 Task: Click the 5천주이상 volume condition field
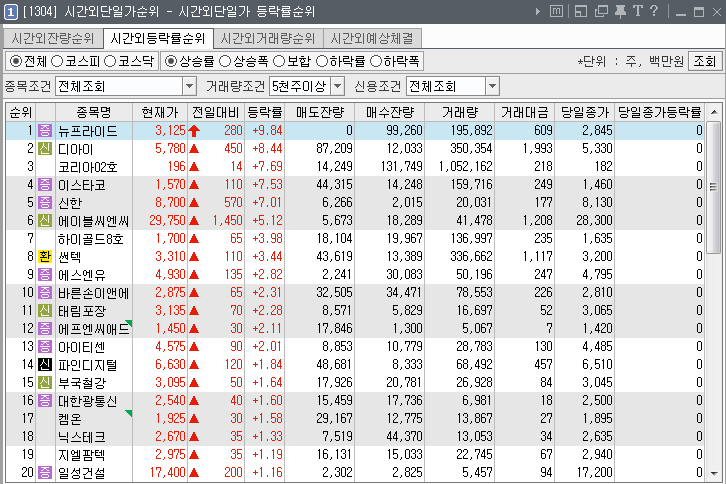pos(300,86)
